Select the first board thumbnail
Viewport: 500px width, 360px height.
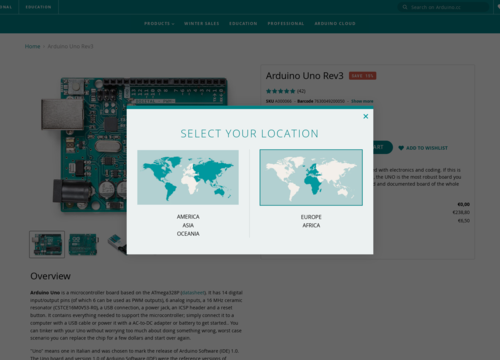(x=47, y=244)
